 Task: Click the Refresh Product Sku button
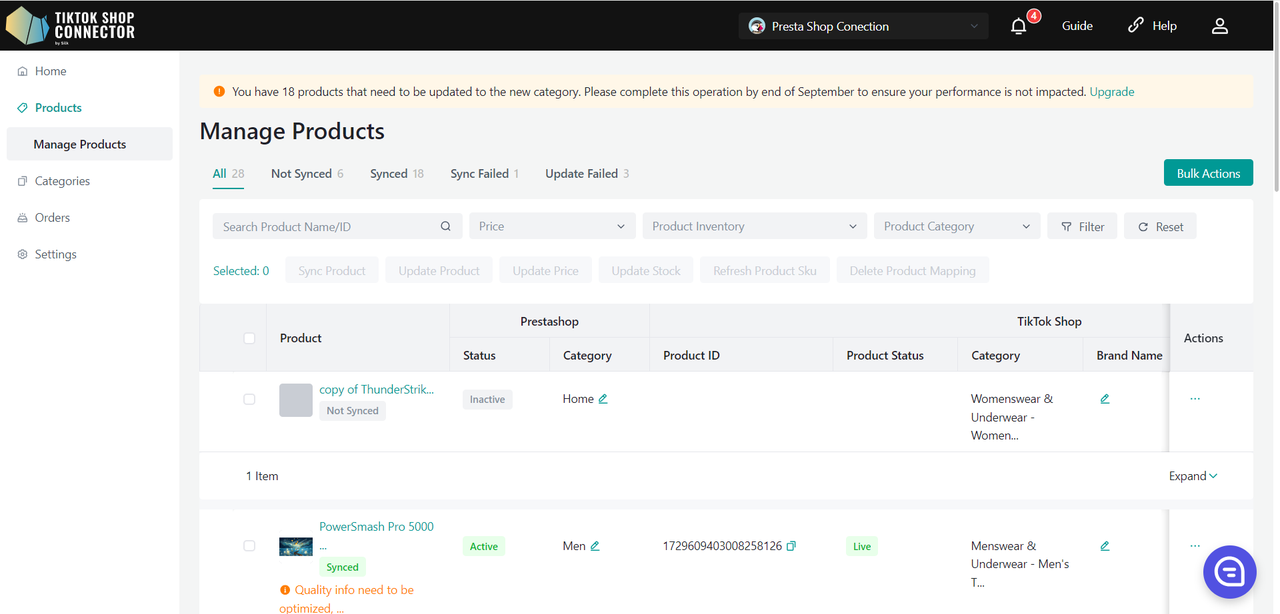765,270
